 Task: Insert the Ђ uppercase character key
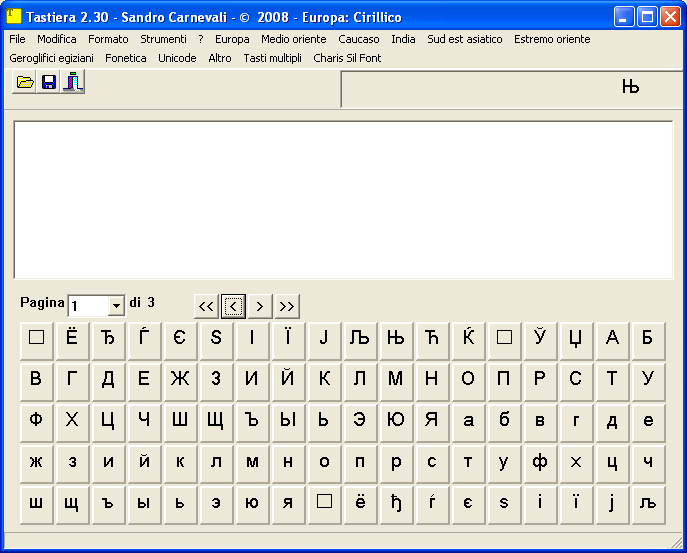point(108,341)
